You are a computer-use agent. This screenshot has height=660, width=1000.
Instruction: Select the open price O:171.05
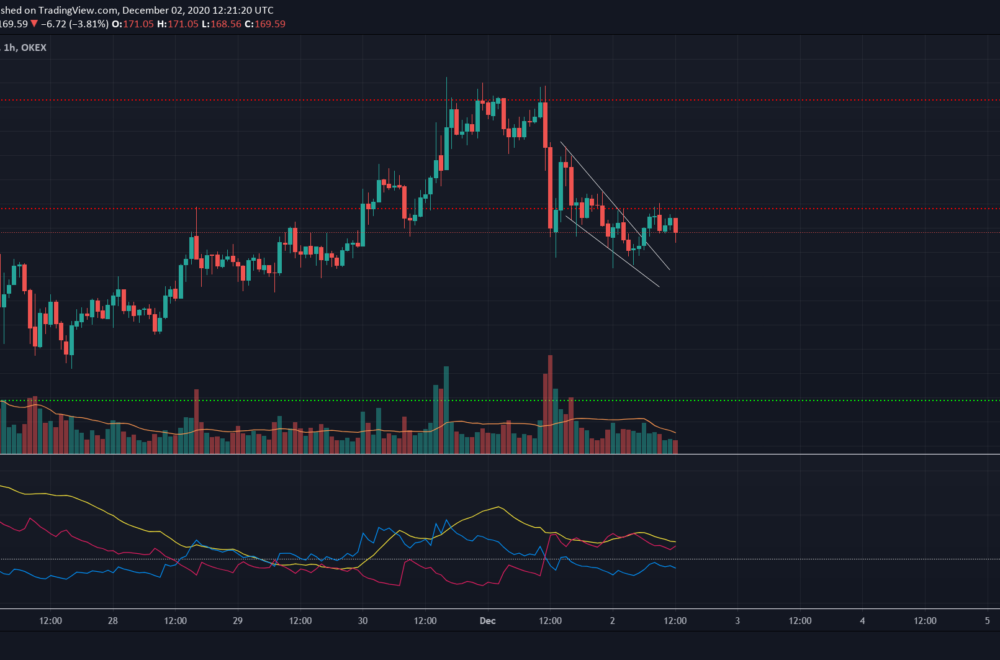click(x=133, y=24)
